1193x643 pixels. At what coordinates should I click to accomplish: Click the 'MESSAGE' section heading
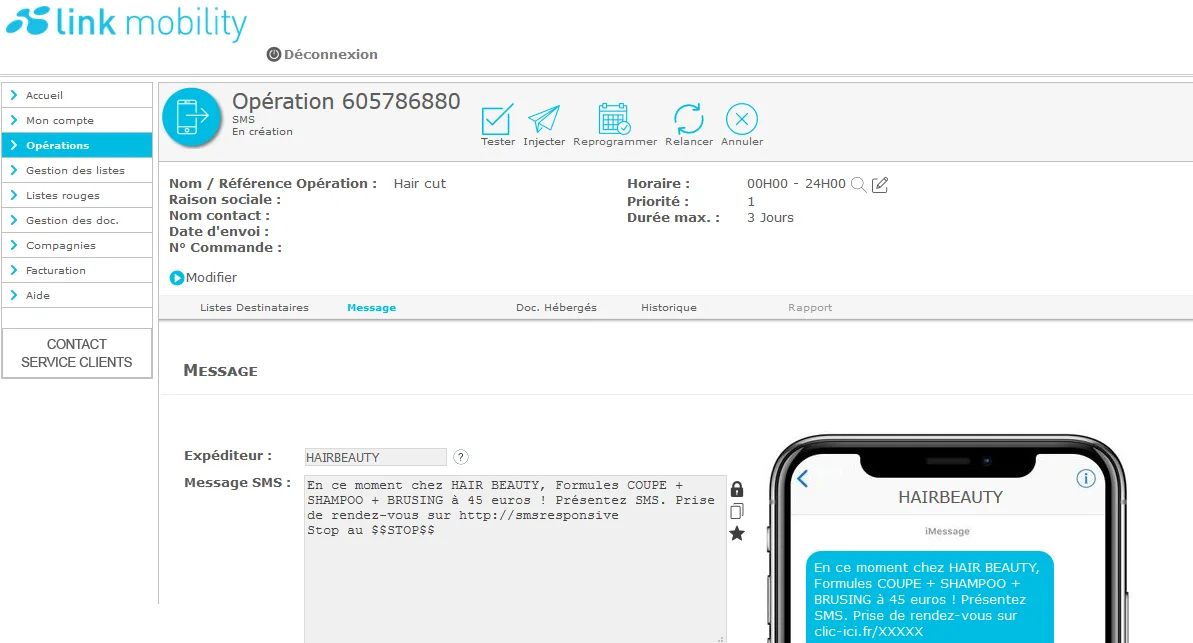point(221,371)
